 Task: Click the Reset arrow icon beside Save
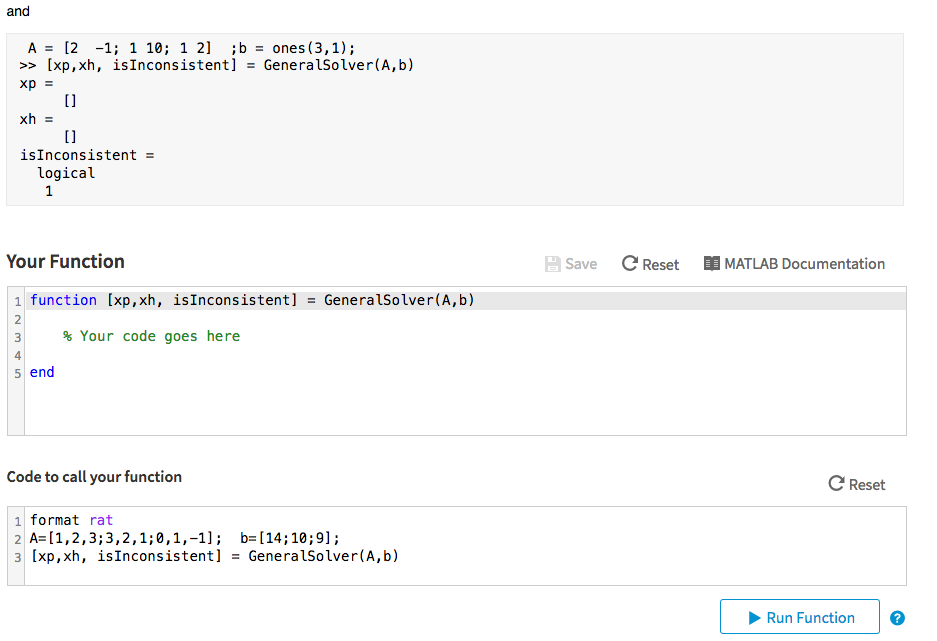(x=630, y=264)
